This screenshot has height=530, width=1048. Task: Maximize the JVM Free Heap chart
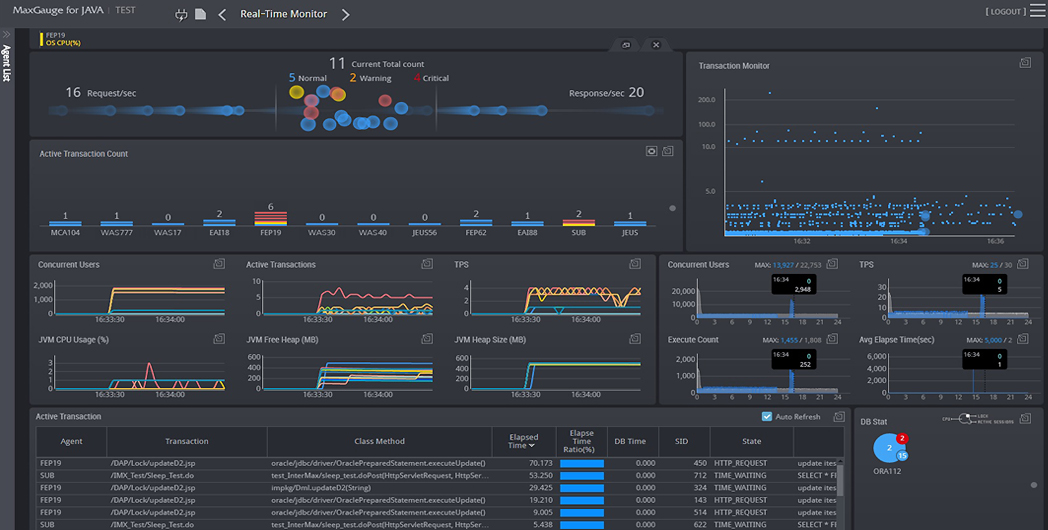tap(426, 339)
